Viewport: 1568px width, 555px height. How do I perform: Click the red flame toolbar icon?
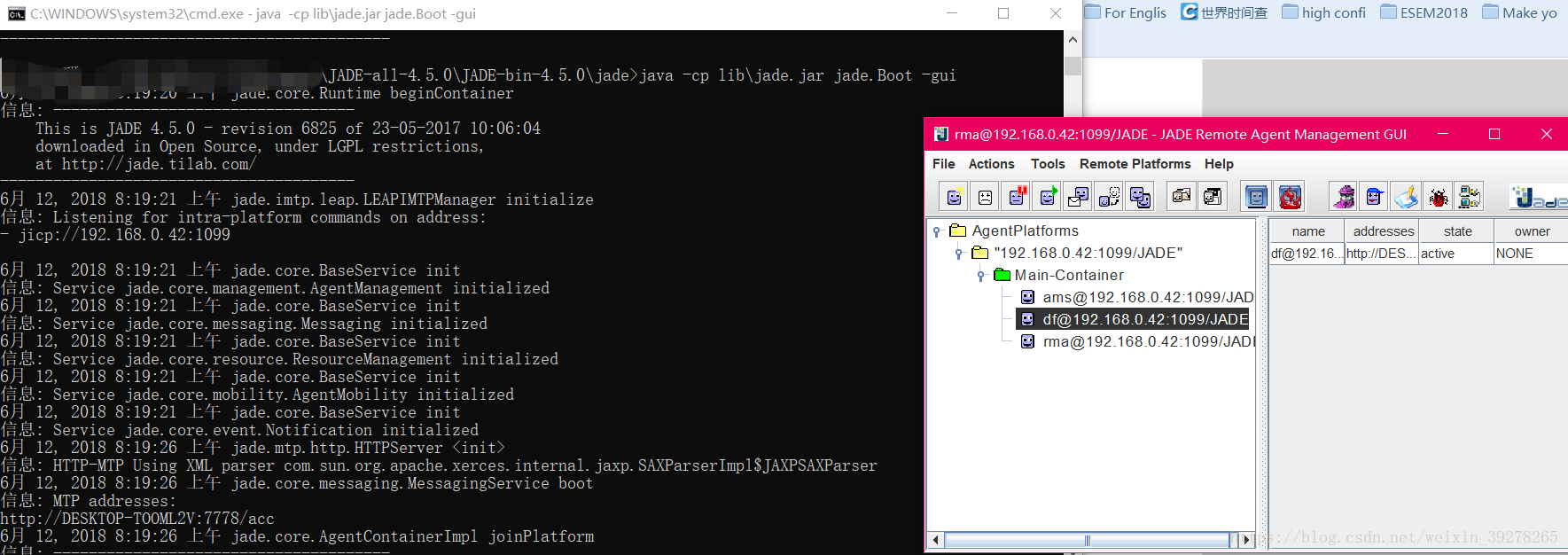point(1291,197)
